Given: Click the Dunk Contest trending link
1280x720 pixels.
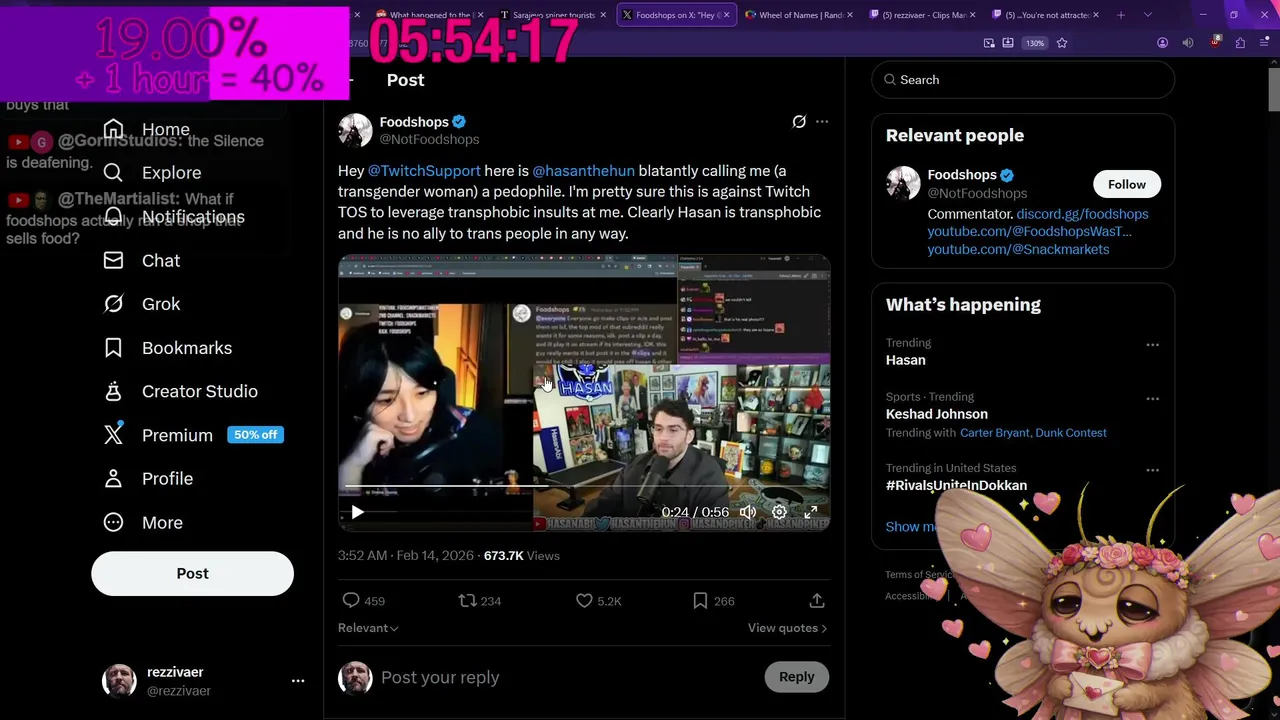Looking at the screenshot, I should [1070, 433].
